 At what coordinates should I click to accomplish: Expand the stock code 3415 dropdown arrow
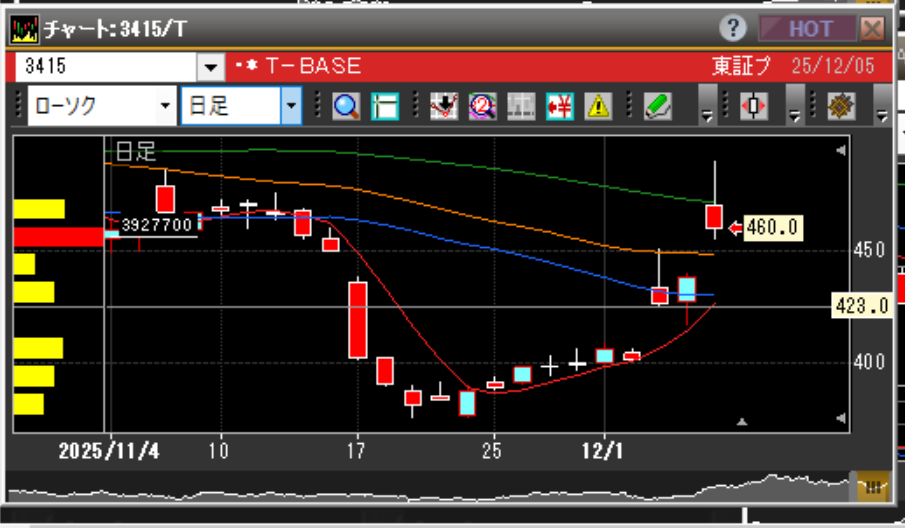[211, 68]
